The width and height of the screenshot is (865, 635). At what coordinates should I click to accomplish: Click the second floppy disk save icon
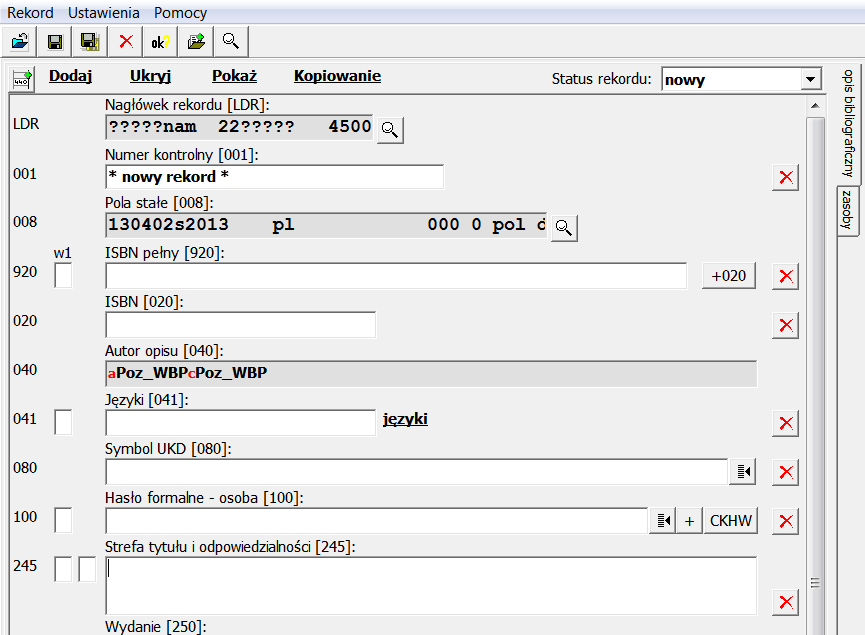click(90, 41)
